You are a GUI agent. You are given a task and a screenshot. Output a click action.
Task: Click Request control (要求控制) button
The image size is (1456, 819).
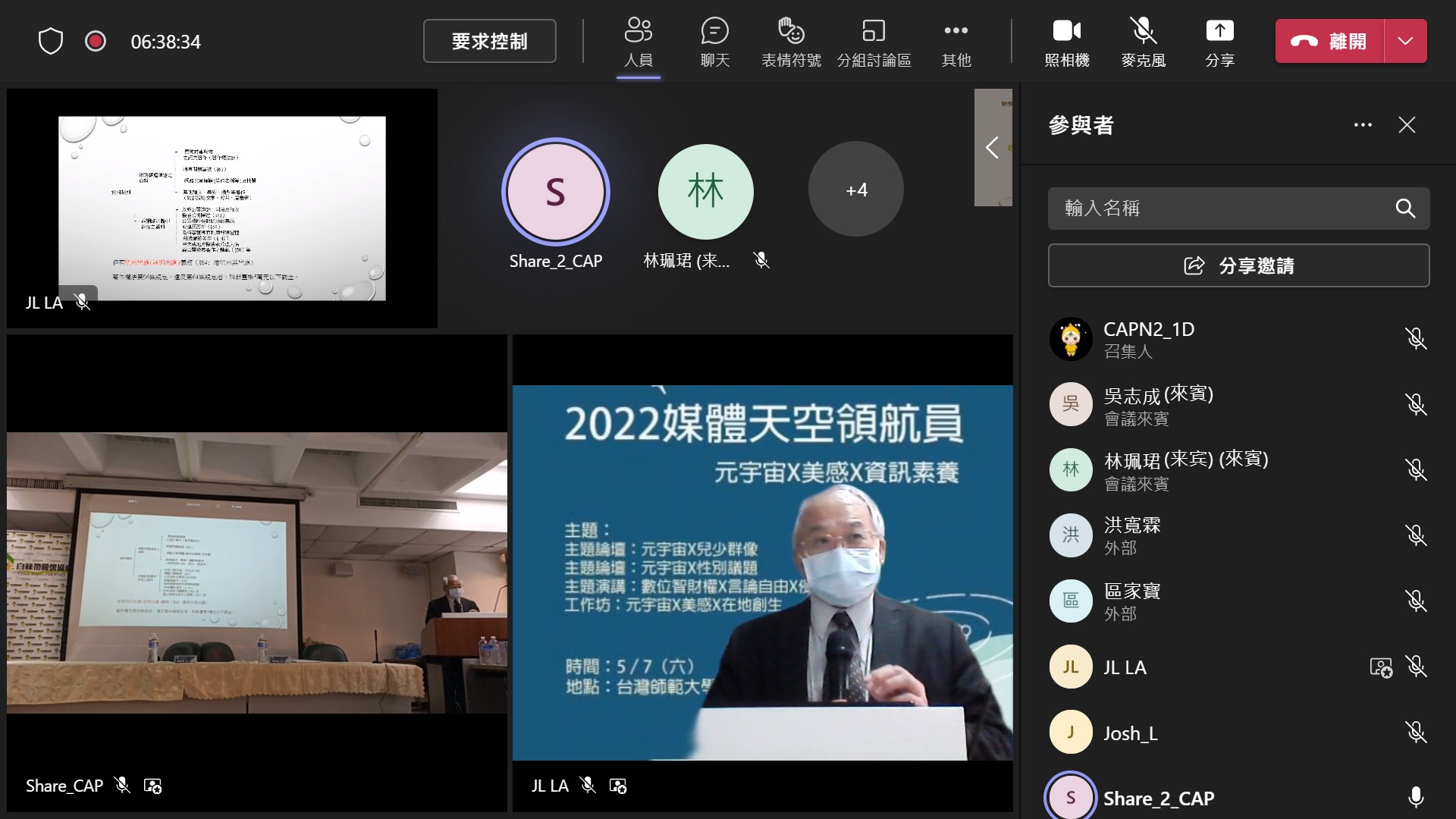pyautogui.click(x=489, y=41)
